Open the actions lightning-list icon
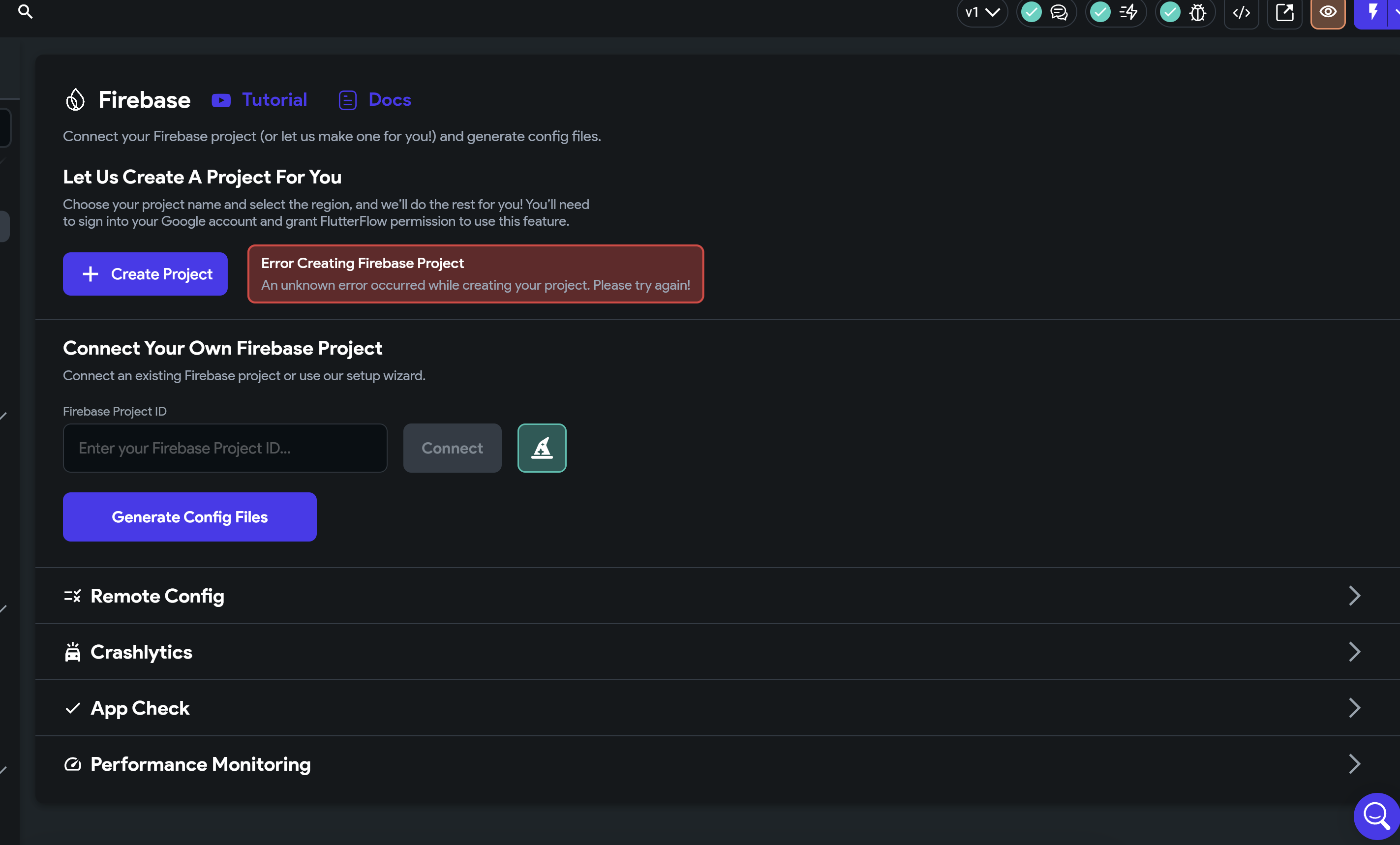The width and height of the screenshot is (1400, 845). point(1128,12)
